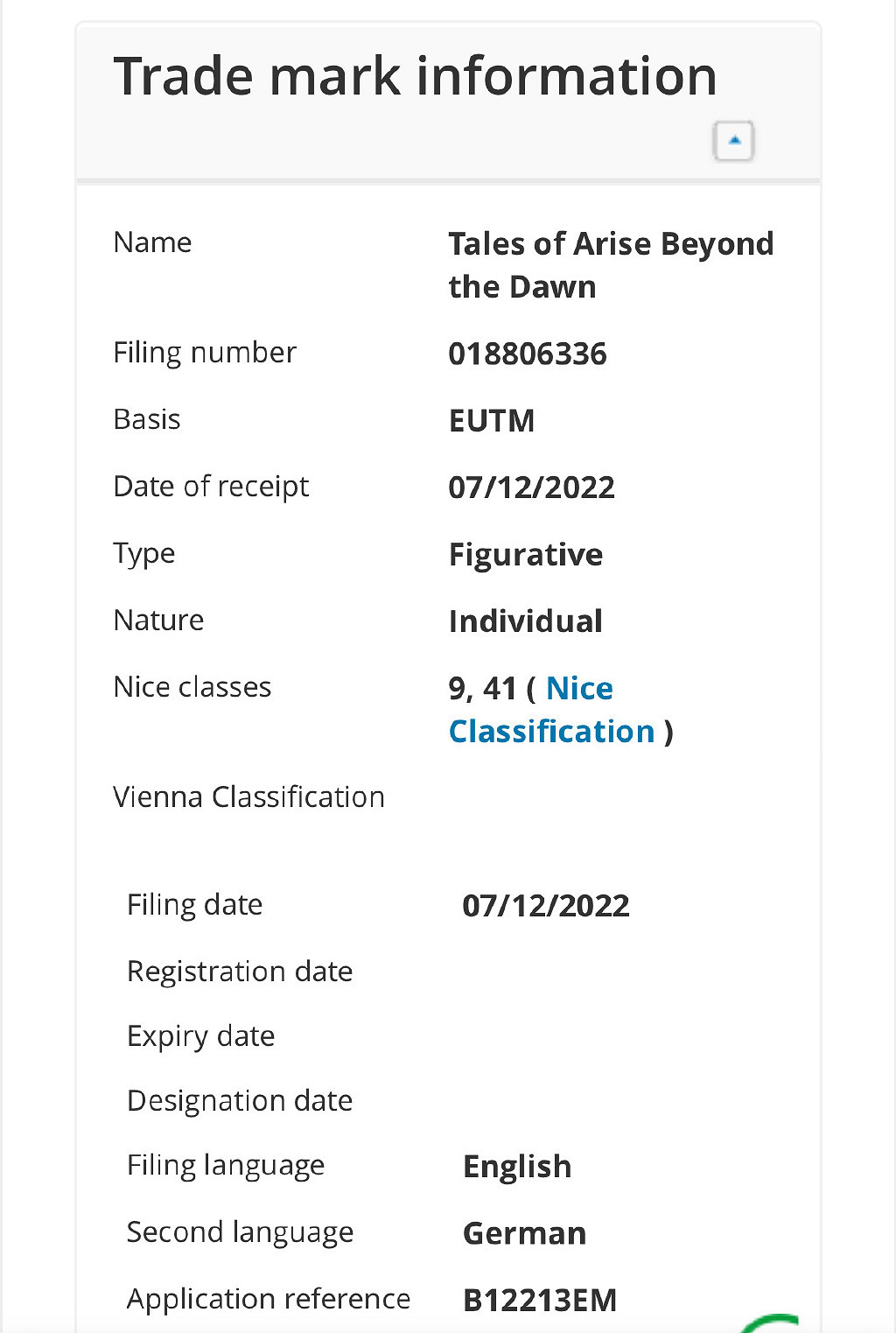Click the Vienna Classification label
Image resolution: width=896 pixels, height=1333 pixels.
tap(248, 797)
